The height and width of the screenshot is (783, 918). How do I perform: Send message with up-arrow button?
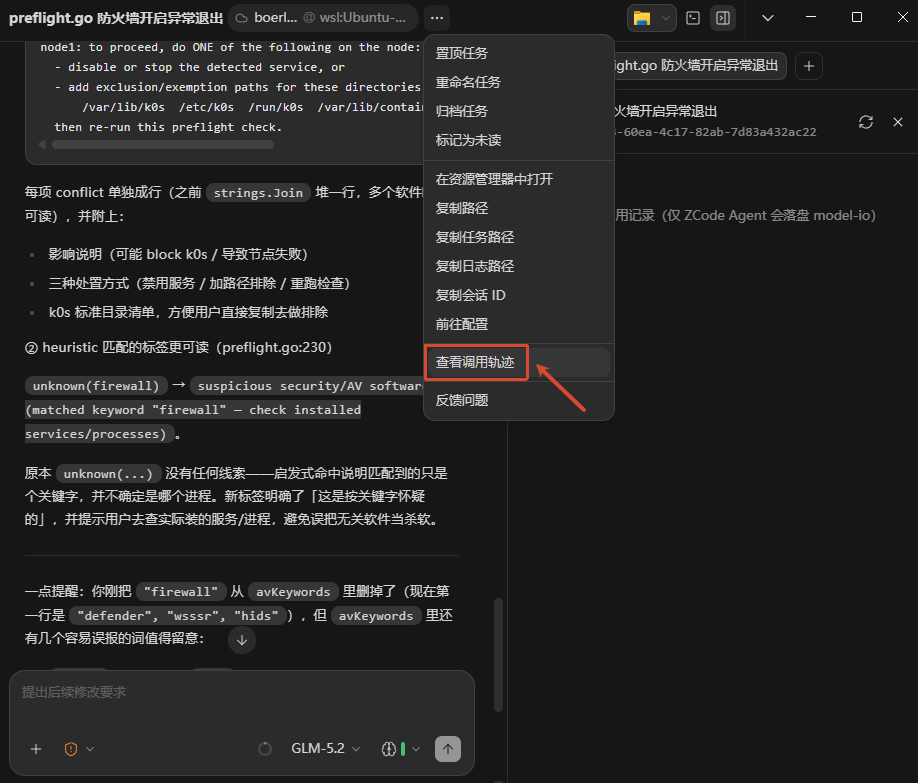[448, 749]
